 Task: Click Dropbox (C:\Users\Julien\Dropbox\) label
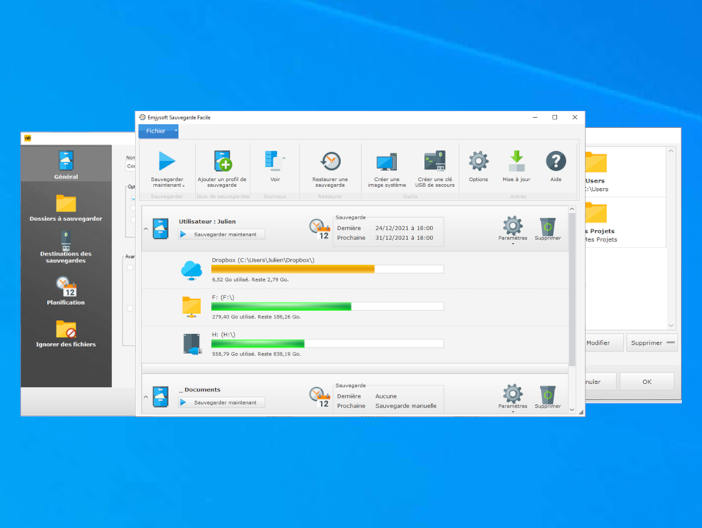[x=263, y=260]
